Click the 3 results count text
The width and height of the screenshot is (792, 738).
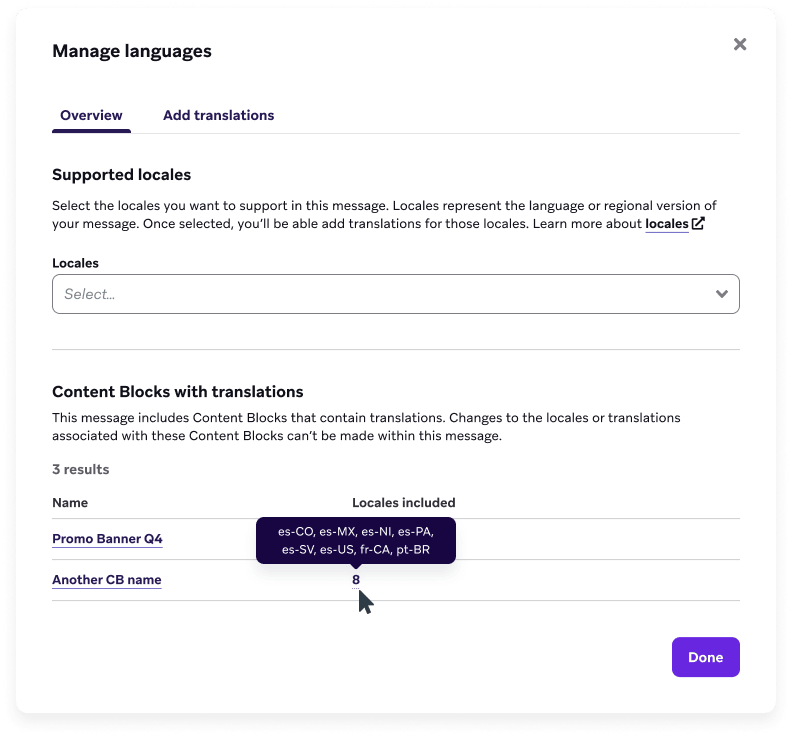[81, 469]
